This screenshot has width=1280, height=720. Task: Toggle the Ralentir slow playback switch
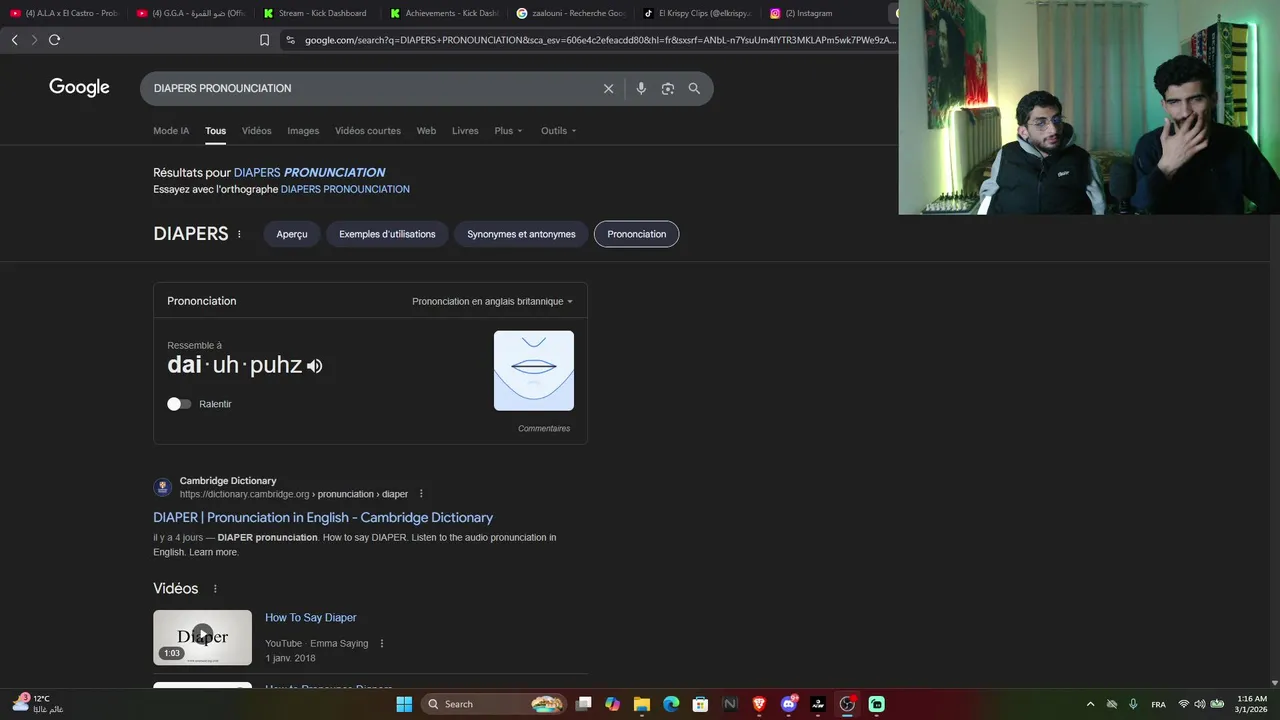179,404
